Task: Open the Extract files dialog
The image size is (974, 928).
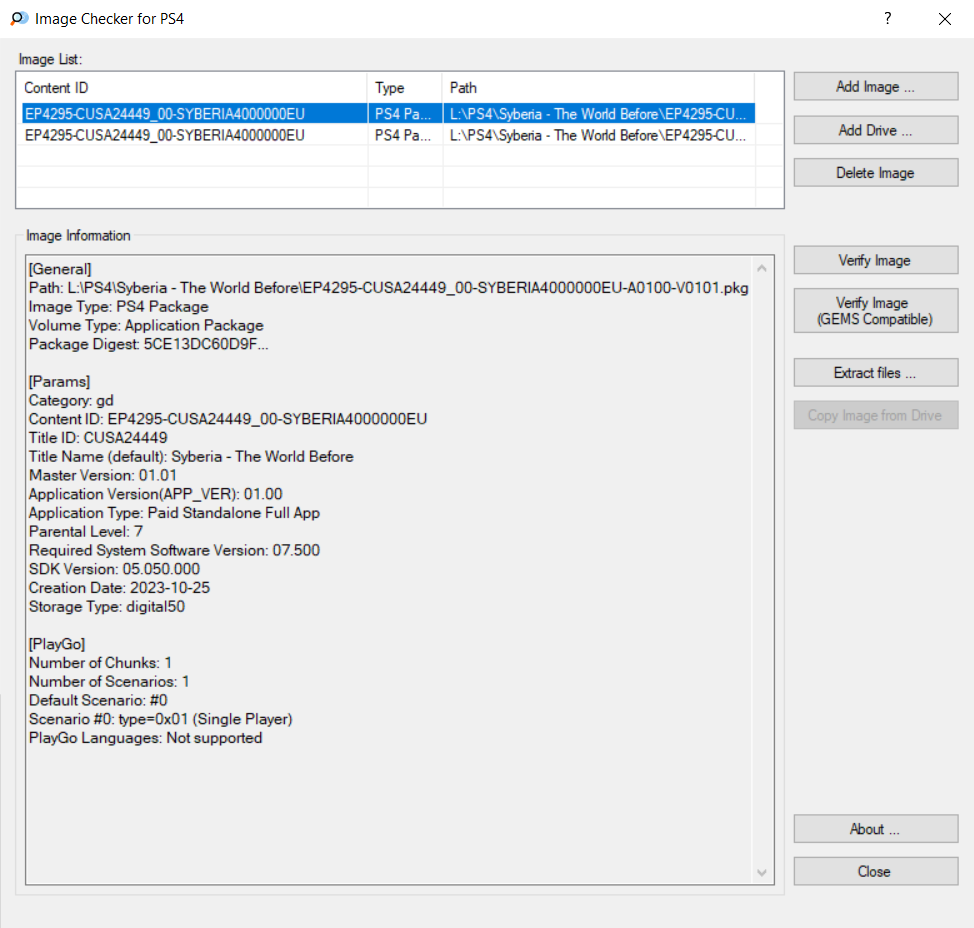Action: pos(875,373)
